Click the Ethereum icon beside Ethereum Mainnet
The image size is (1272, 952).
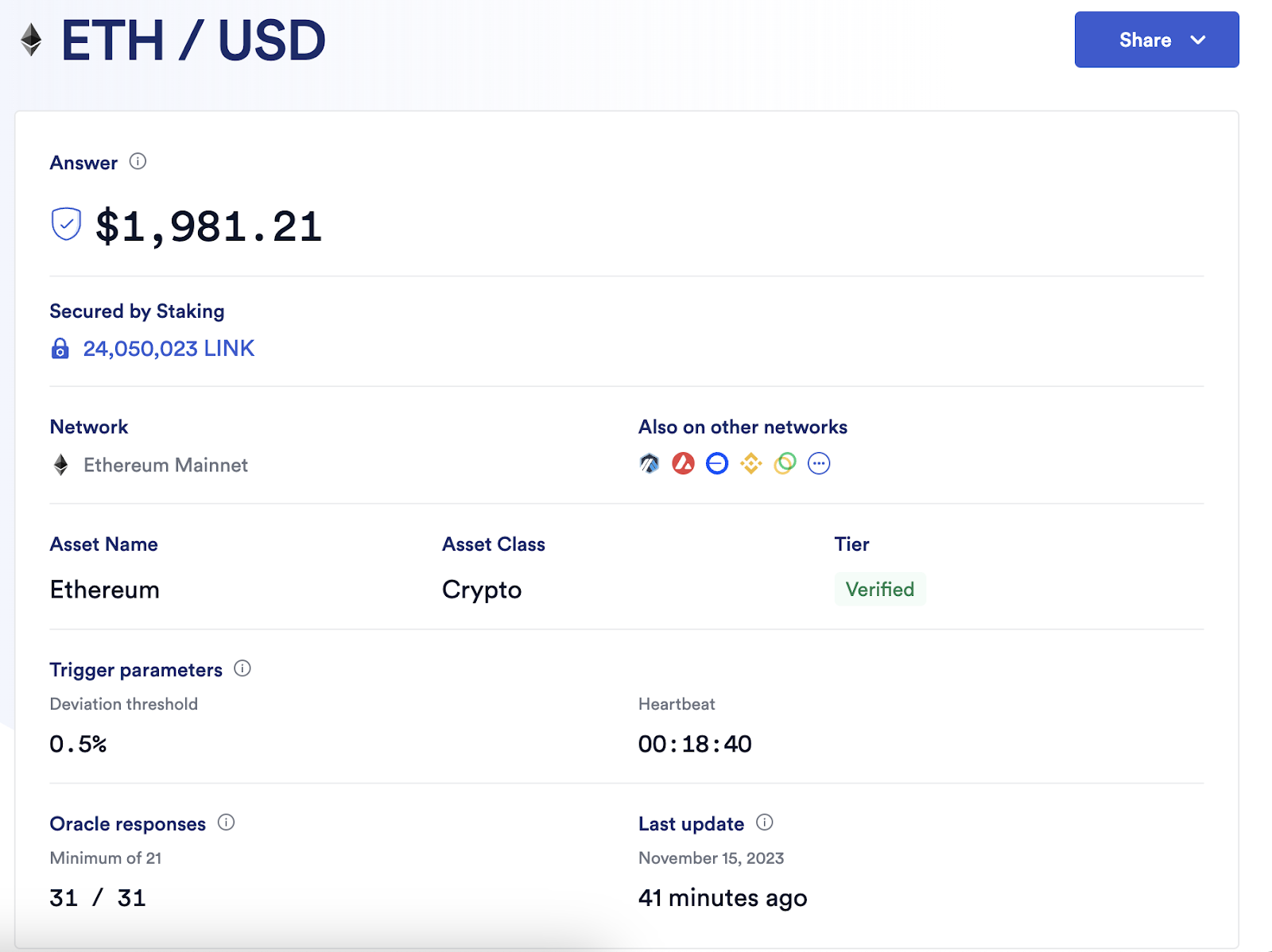click(x=60, y=465)
